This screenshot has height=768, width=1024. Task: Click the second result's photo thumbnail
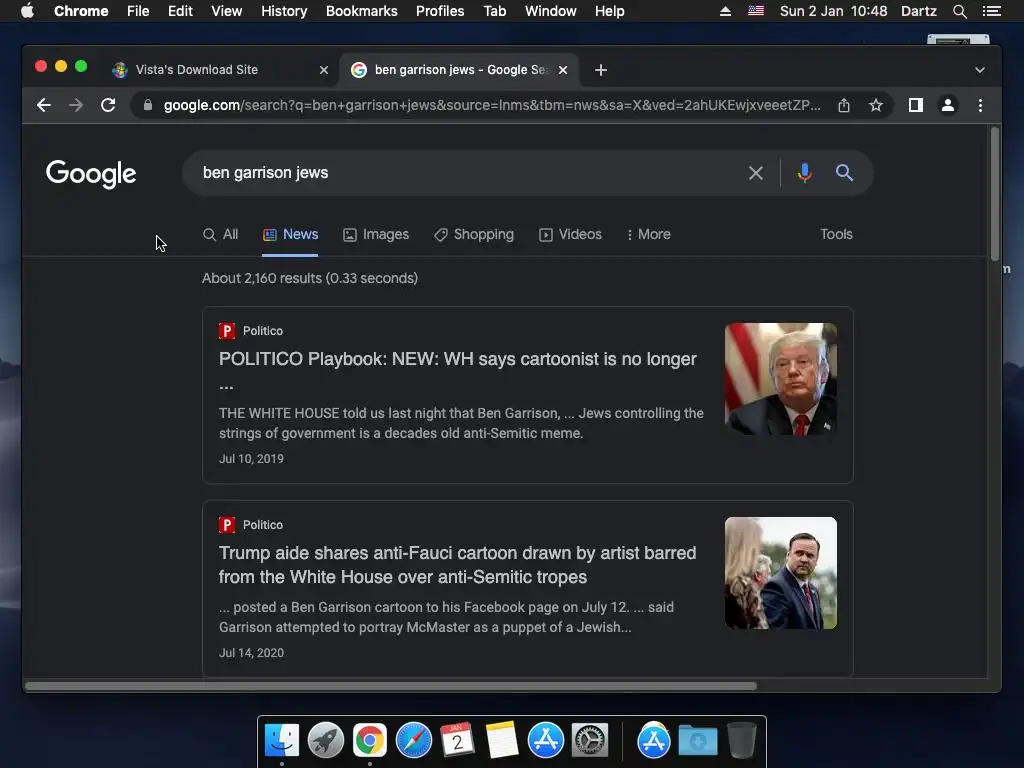click(x=781, y=573)
